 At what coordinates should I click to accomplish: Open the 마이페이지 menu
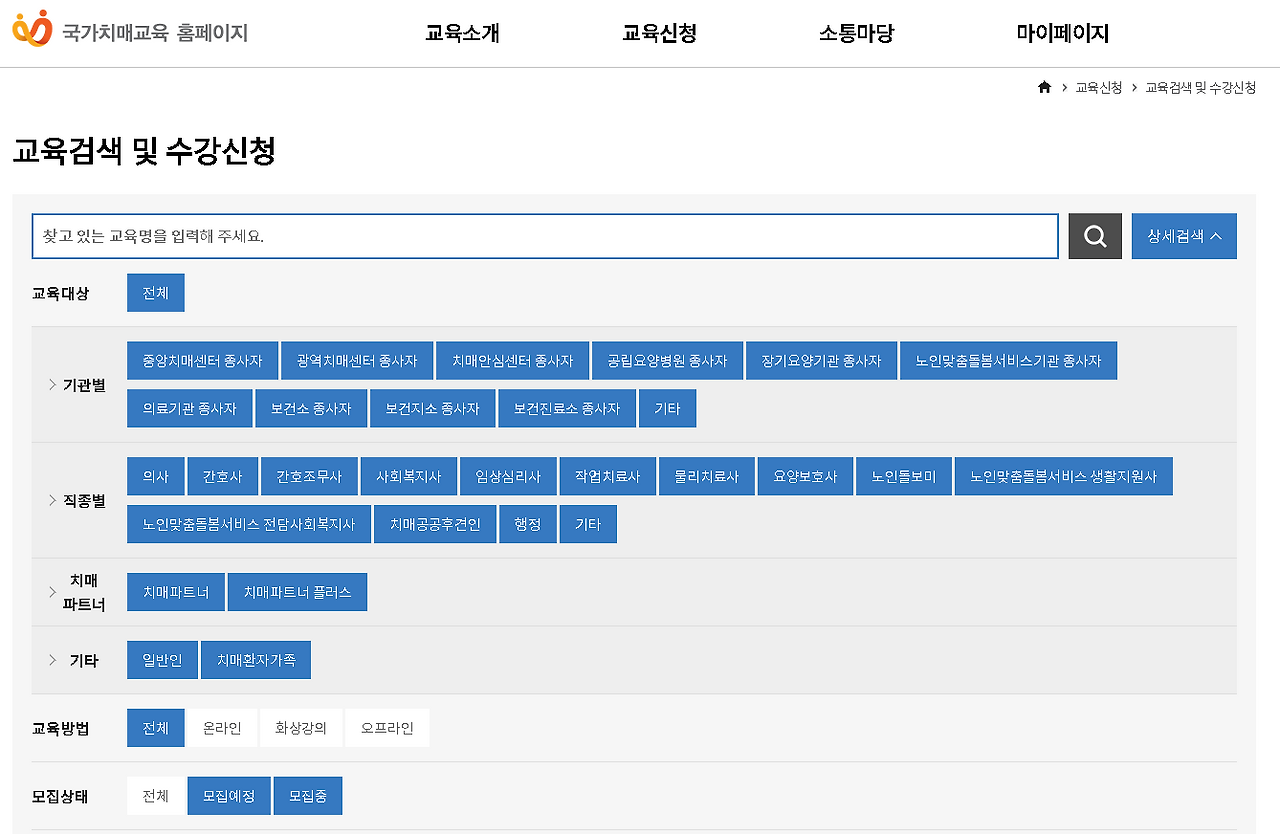[1059, 32]
